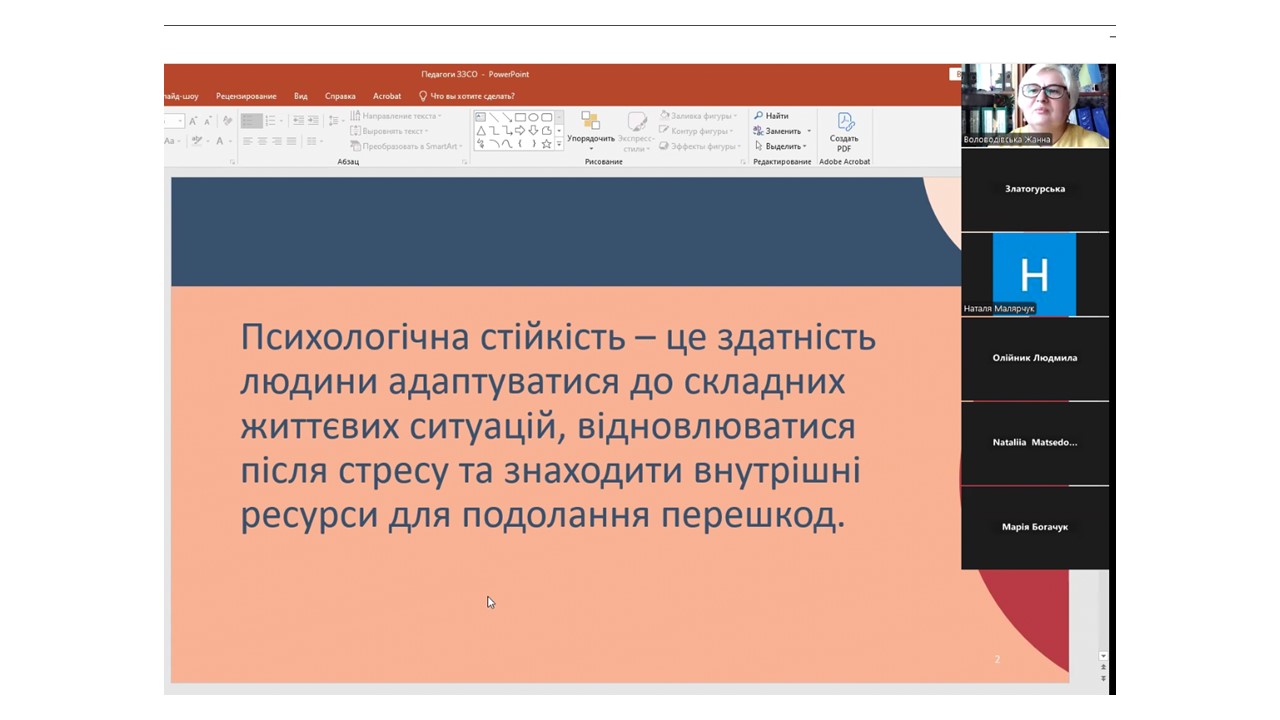
Task: Open the Рецензирование tab
Action: point(246,96)
